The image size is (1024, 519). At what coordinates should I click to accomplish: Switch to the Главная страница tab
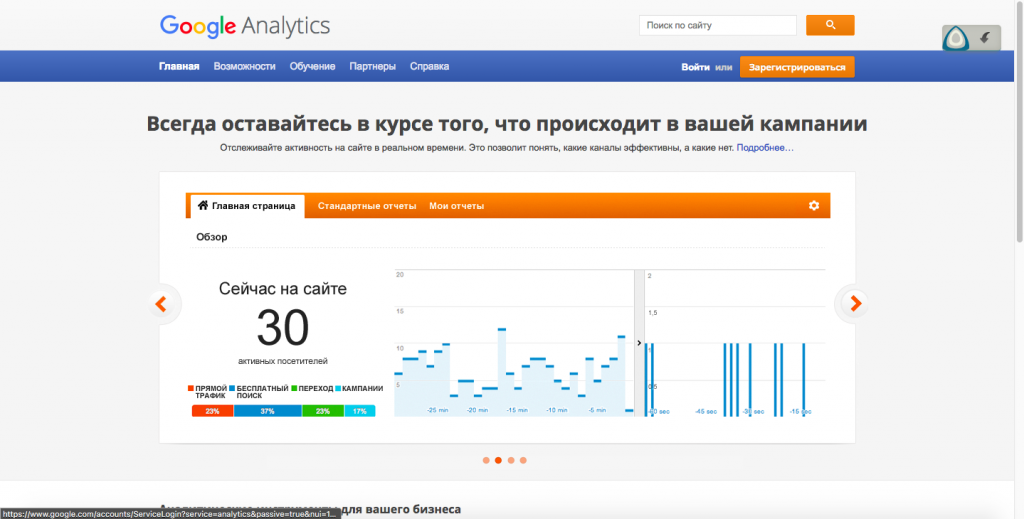(x=248, y=206)
